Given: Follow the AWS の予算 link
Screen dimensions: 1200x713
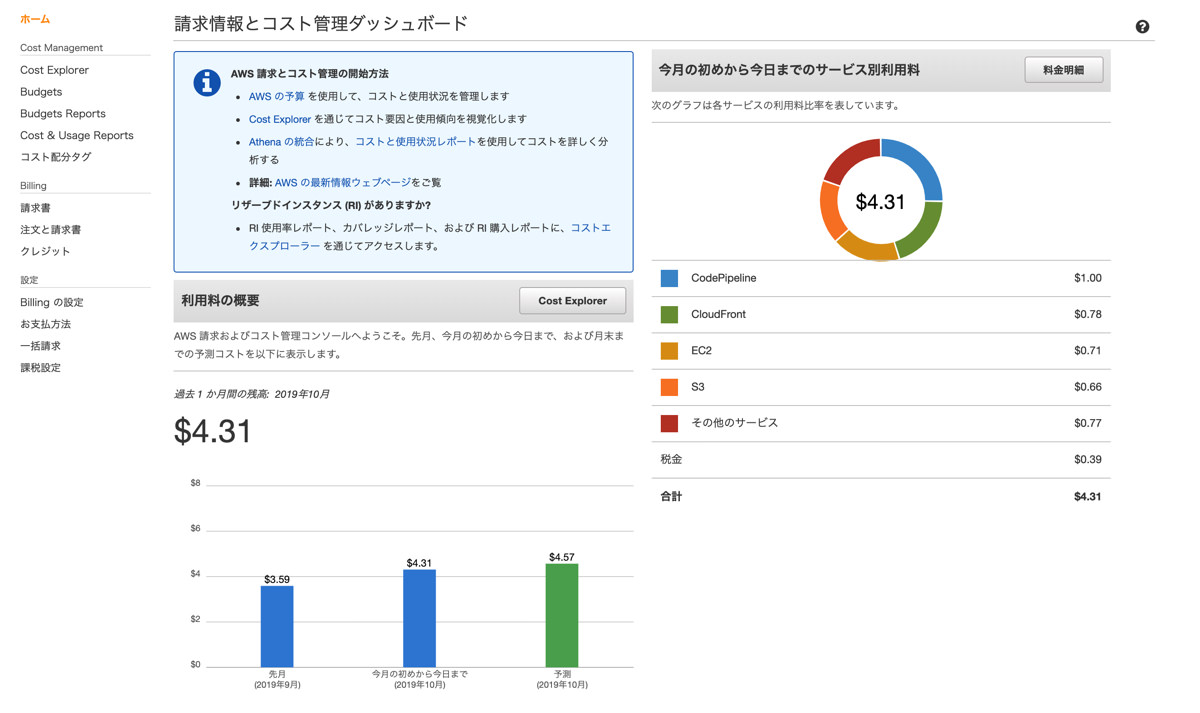Looking at the screenshot, I should [276, 96].
